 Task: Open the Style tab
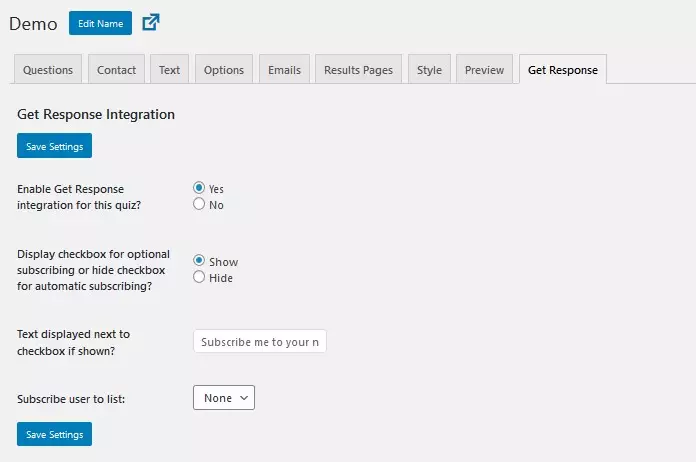tap(429, 70)
